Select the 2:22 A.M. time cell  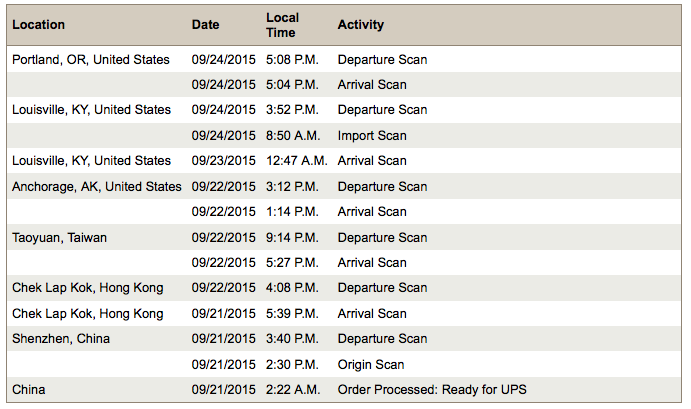[x=292, y=390]
